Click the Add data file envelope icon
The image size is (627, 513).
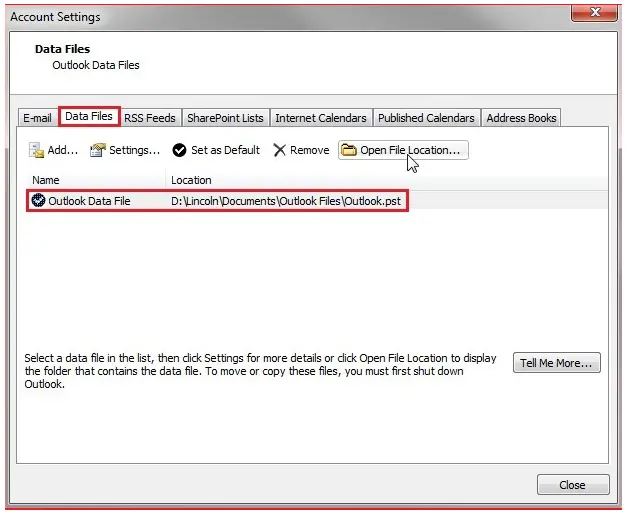coord(36,150)
